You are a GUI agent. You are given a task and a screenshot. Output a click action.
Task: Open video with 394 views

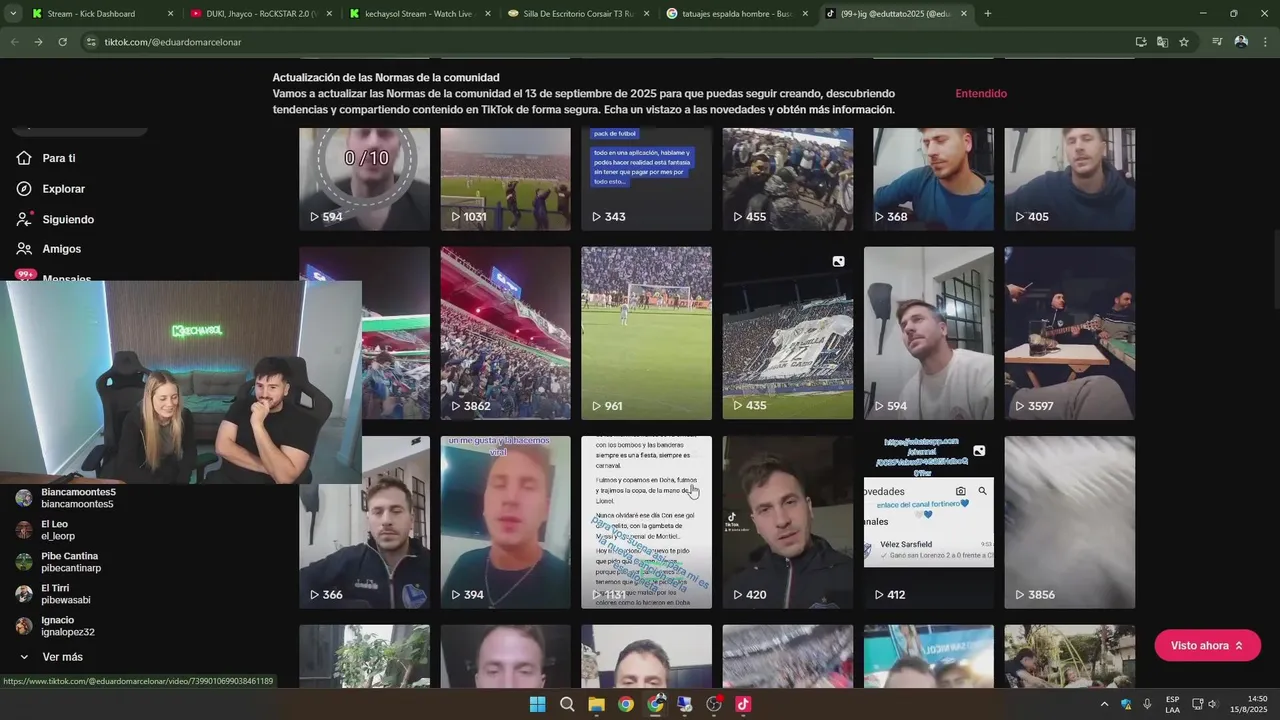tap(505, 522)
